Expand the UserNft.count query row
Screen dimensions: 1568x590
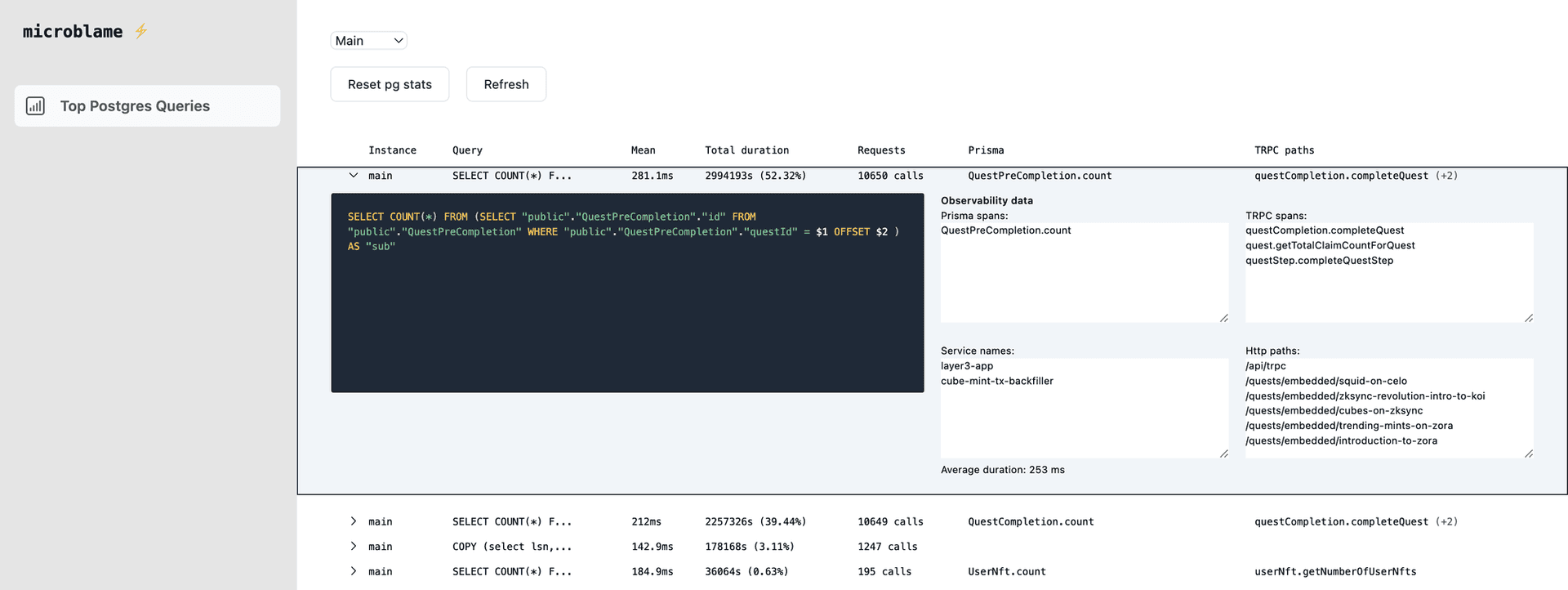[354, 572]
